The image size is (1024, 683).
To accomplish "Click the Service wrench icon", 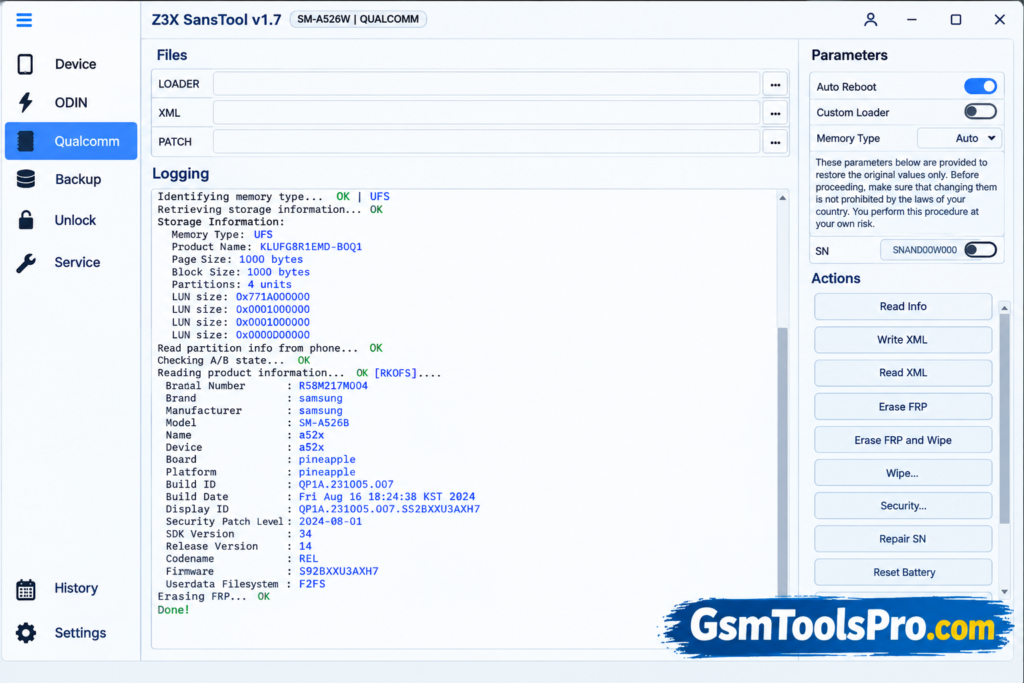I will point(25,262).
